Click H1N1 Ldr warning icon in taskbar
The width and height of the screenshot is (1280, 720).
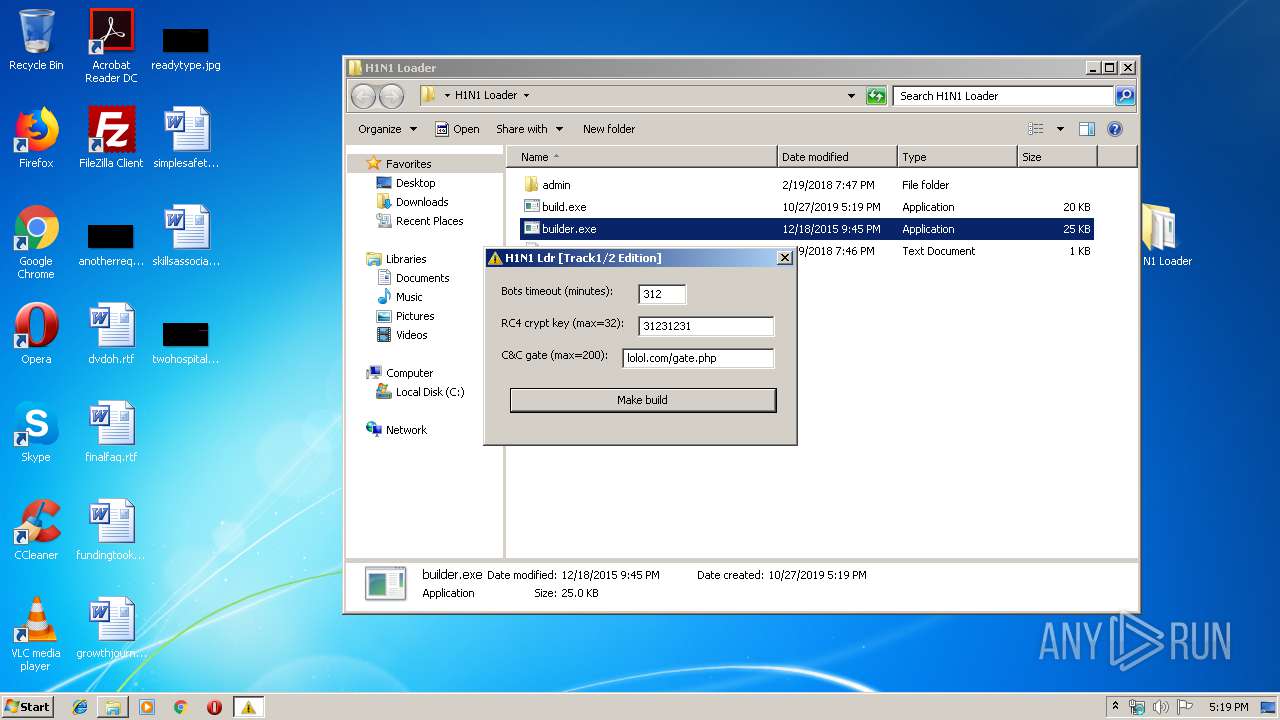[x=248, y=707]
